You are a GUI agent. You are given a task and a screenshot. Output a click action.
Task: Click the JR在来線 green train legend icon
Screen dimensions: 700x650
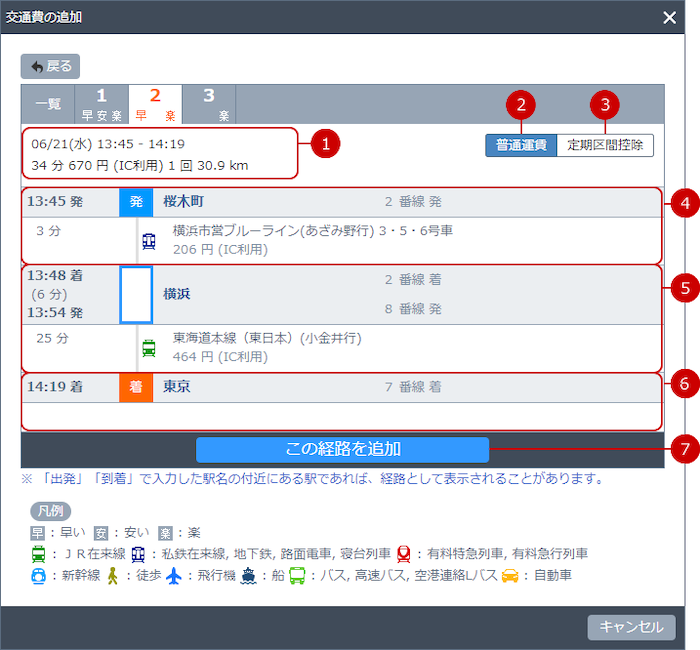[38, 554]
